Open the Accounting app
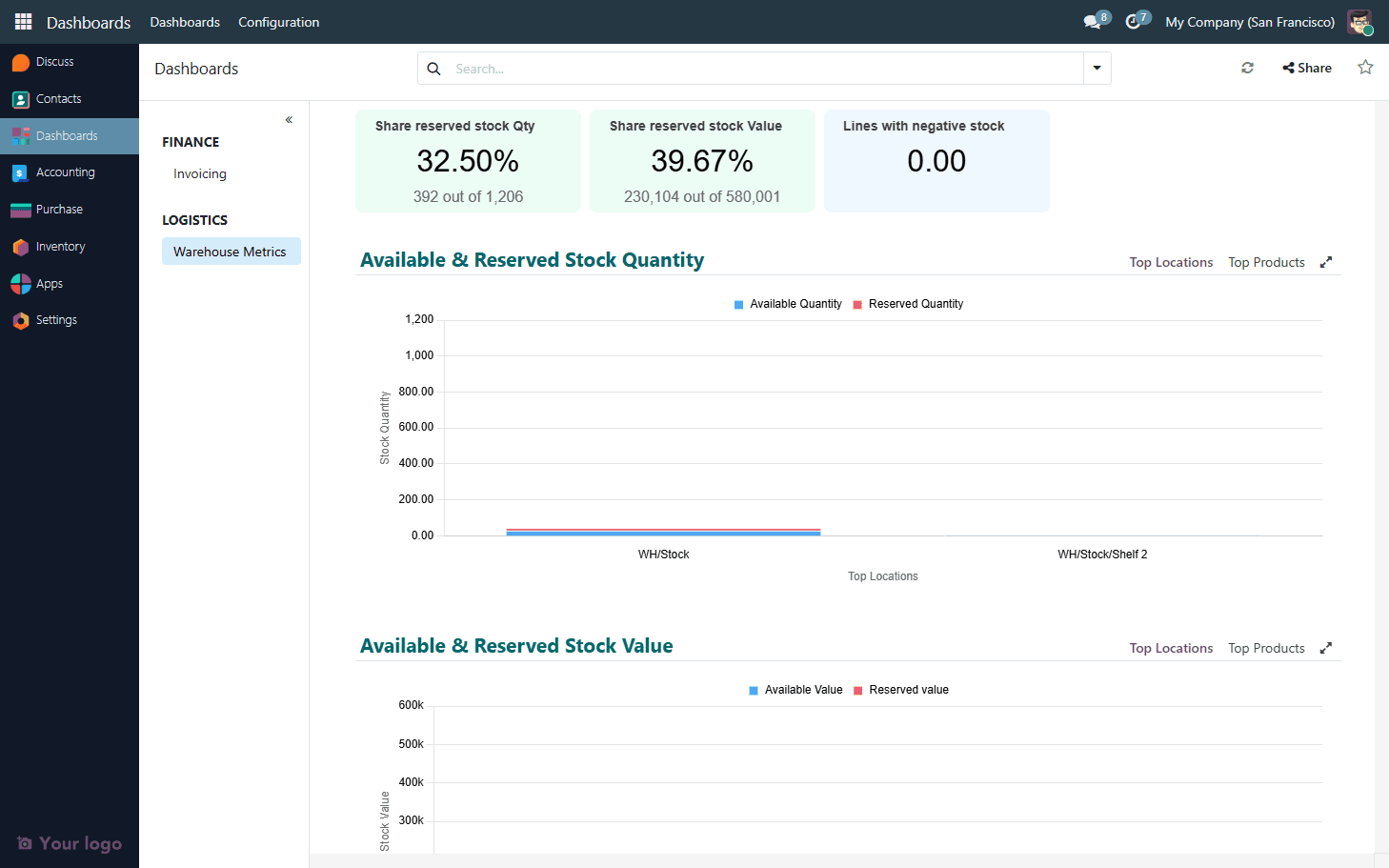The image size is (1389, 868). tap(67, 172)
